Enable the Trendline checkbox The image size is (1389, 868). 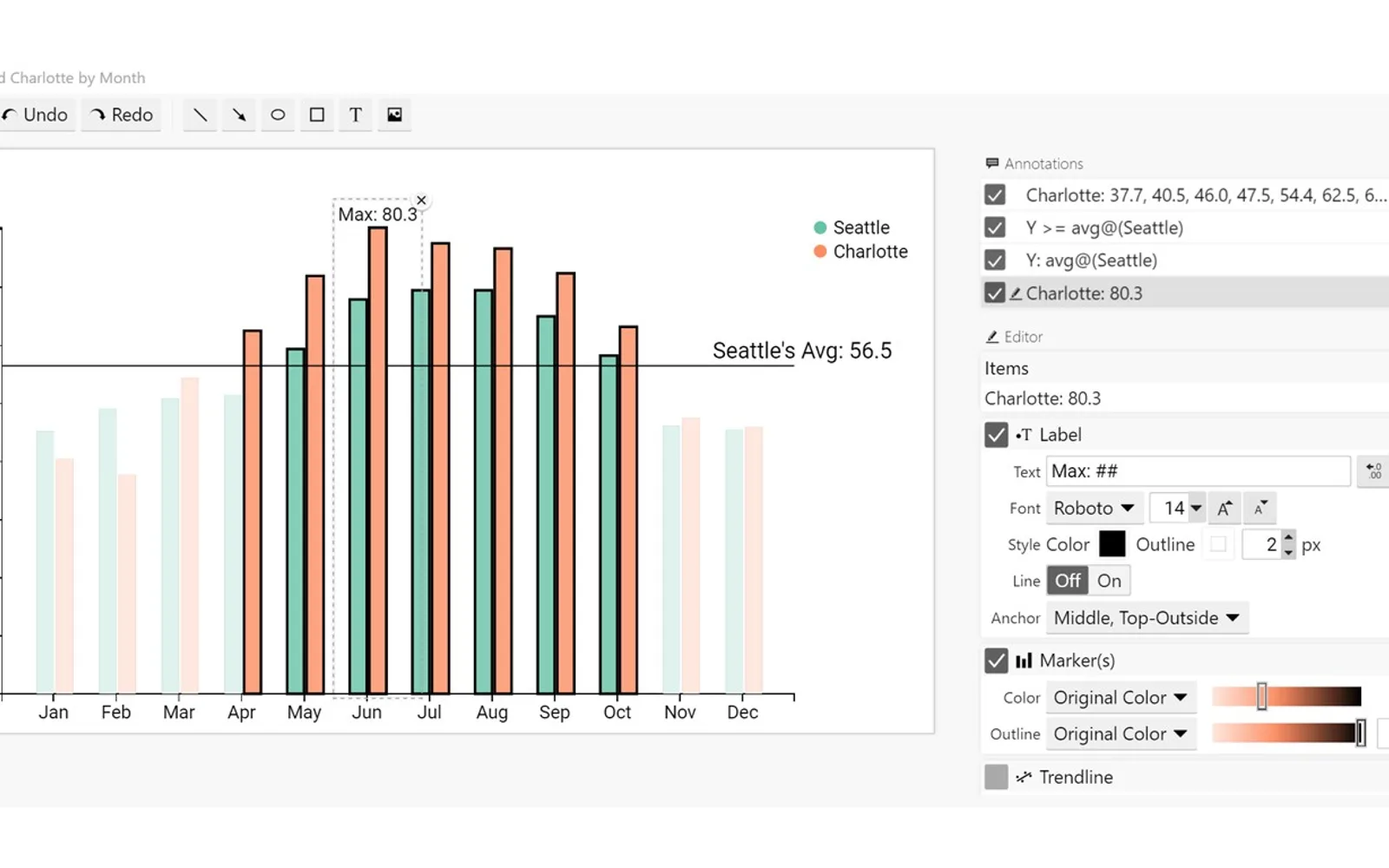(x=997, y=777)
